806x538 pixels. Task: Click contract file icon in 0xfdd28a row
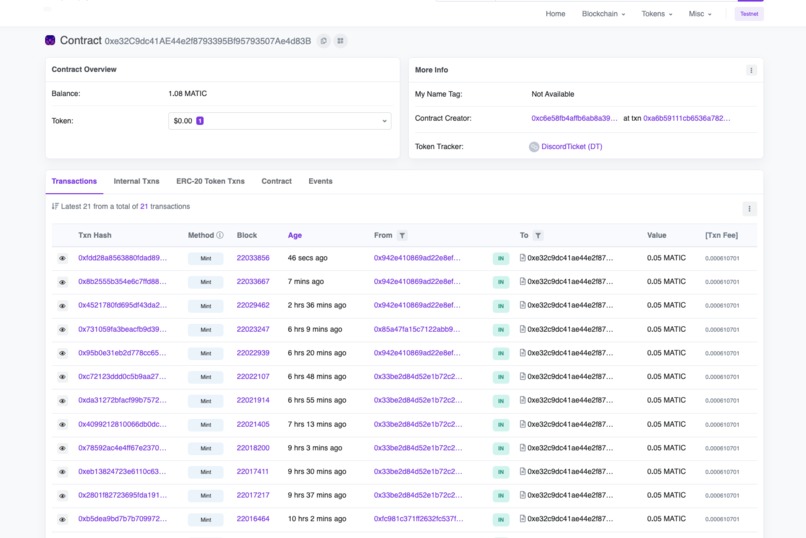[523, 257]
